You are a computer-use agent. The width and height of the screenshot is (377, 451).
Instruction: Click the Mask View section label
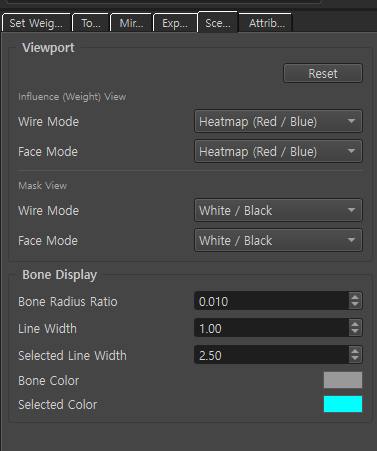point(42,186)
